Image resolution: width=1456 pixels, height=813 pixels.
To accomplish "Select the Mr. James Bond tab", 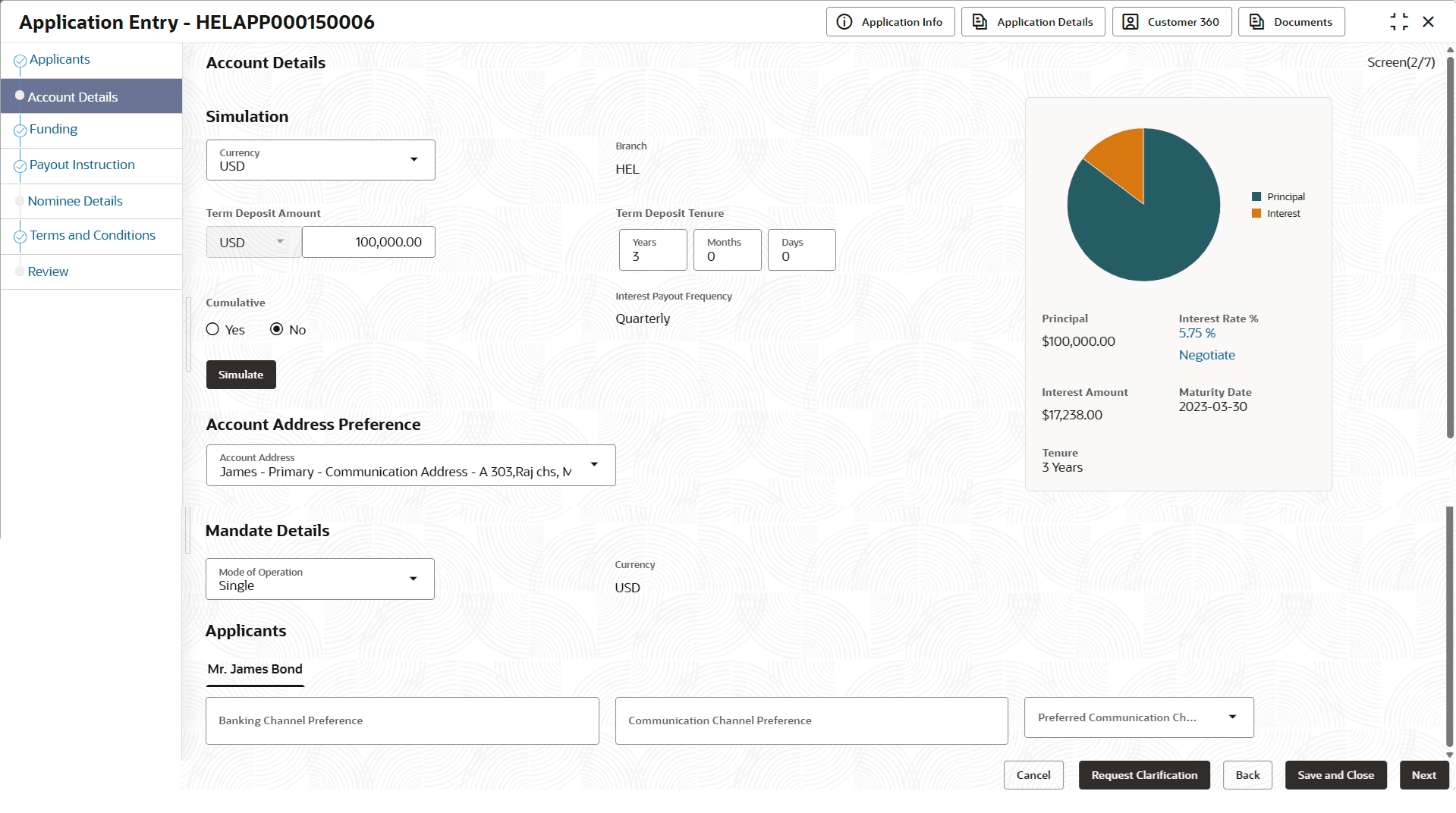I will pos(255,669).
